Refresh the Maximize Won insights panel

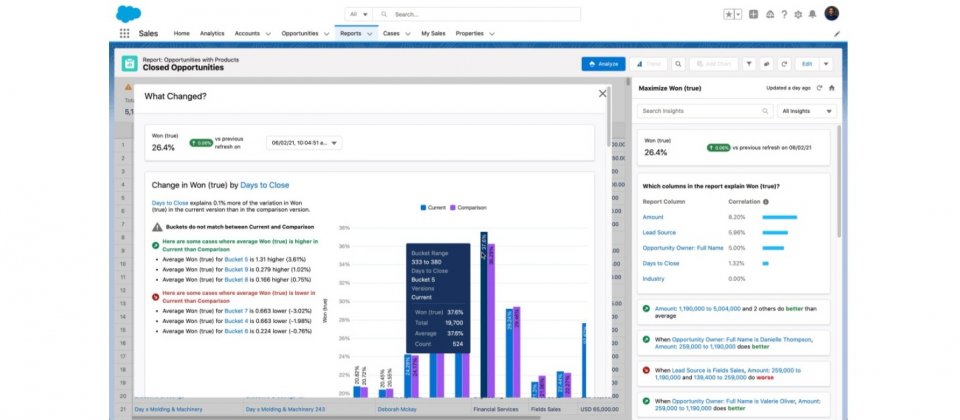[x=819, y=88]
